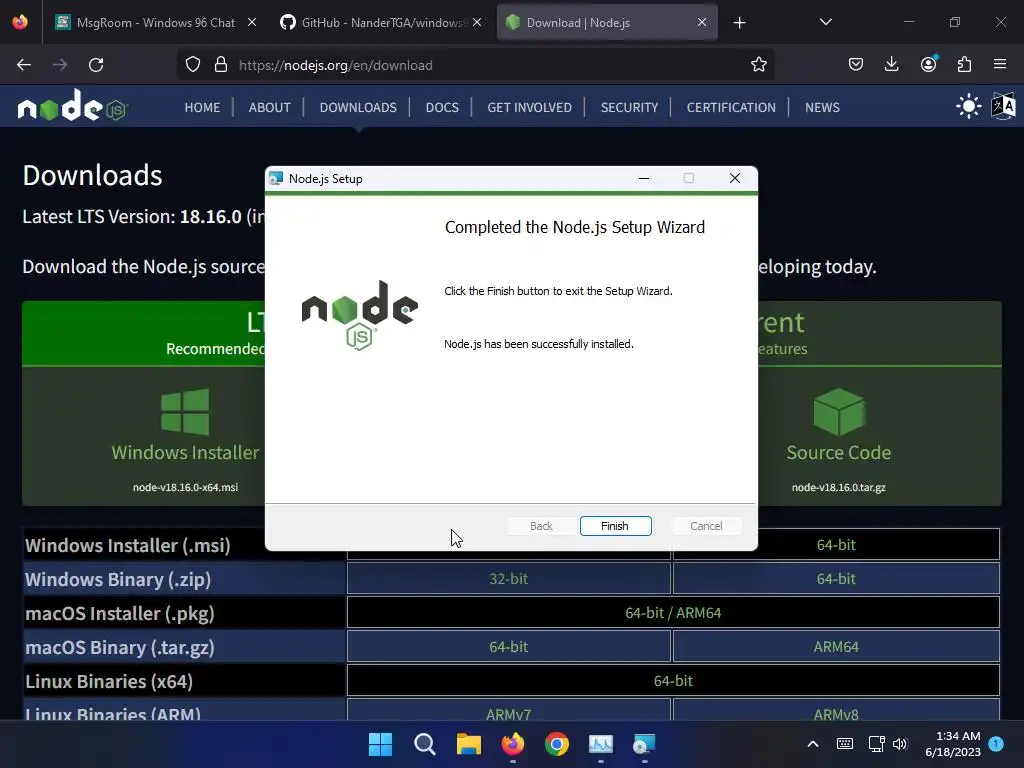Expand the list all tabs chevron
Screen dimensions: 1024x768
coord(825,22)
